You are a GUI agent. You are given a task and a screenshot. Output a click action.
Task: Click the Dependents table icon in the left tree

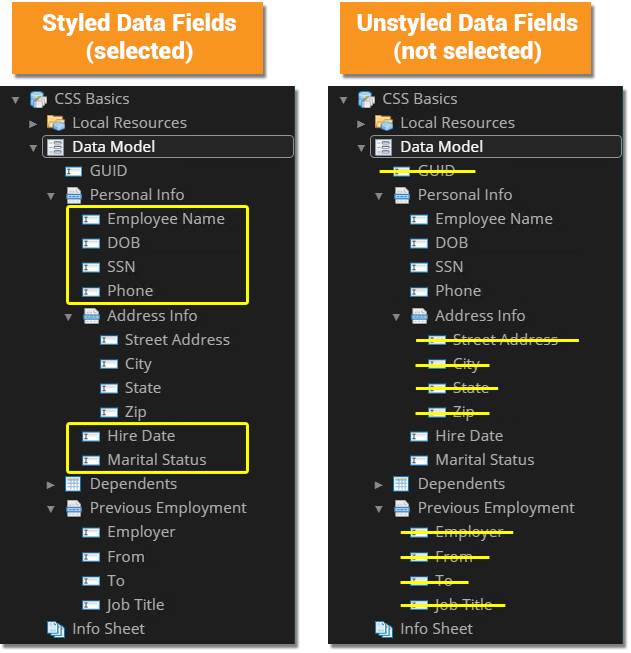[x=74, y=484]
